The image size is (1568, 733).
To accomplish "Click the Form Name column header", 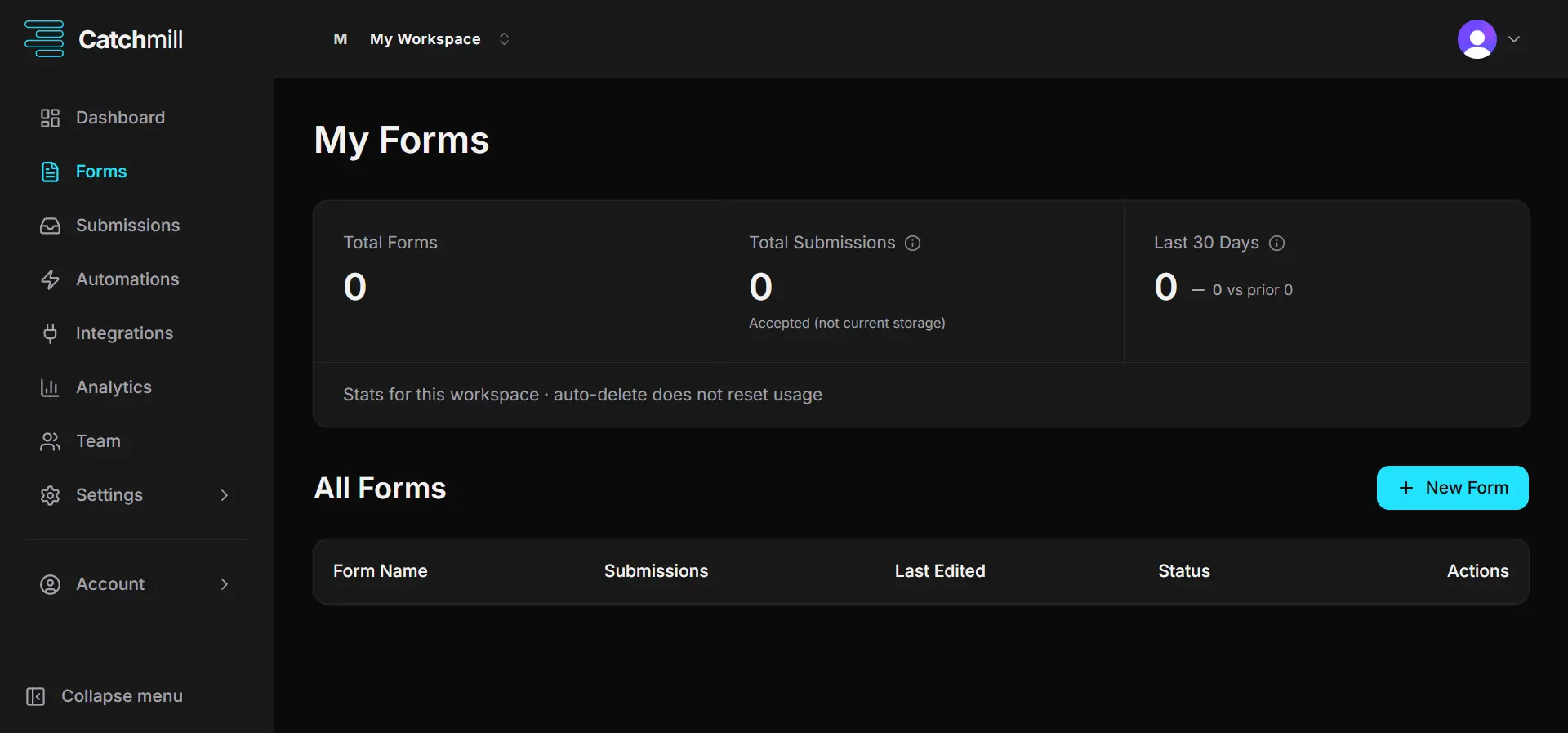I will [x=381, y=571].
